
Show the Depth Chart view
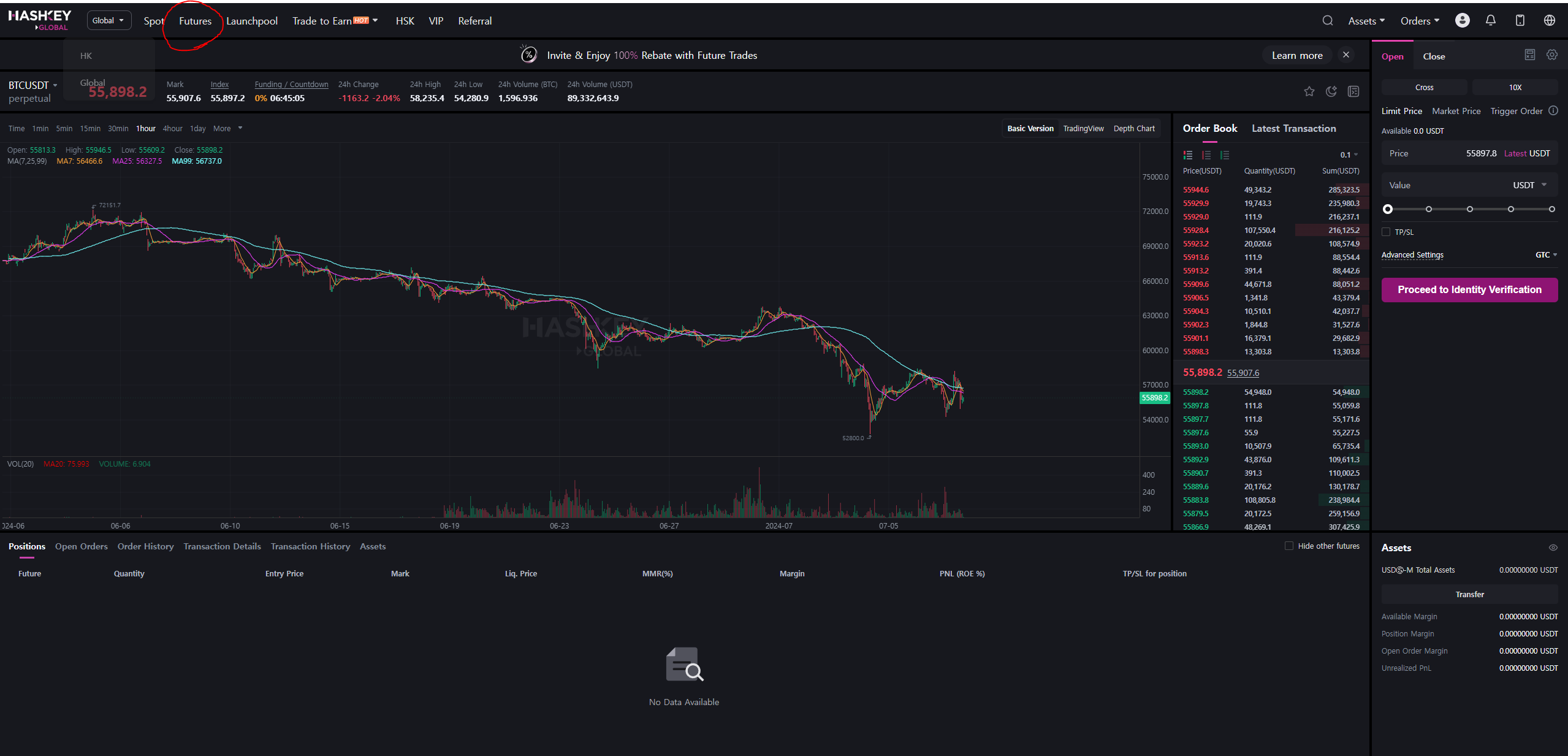(1134, 128)
